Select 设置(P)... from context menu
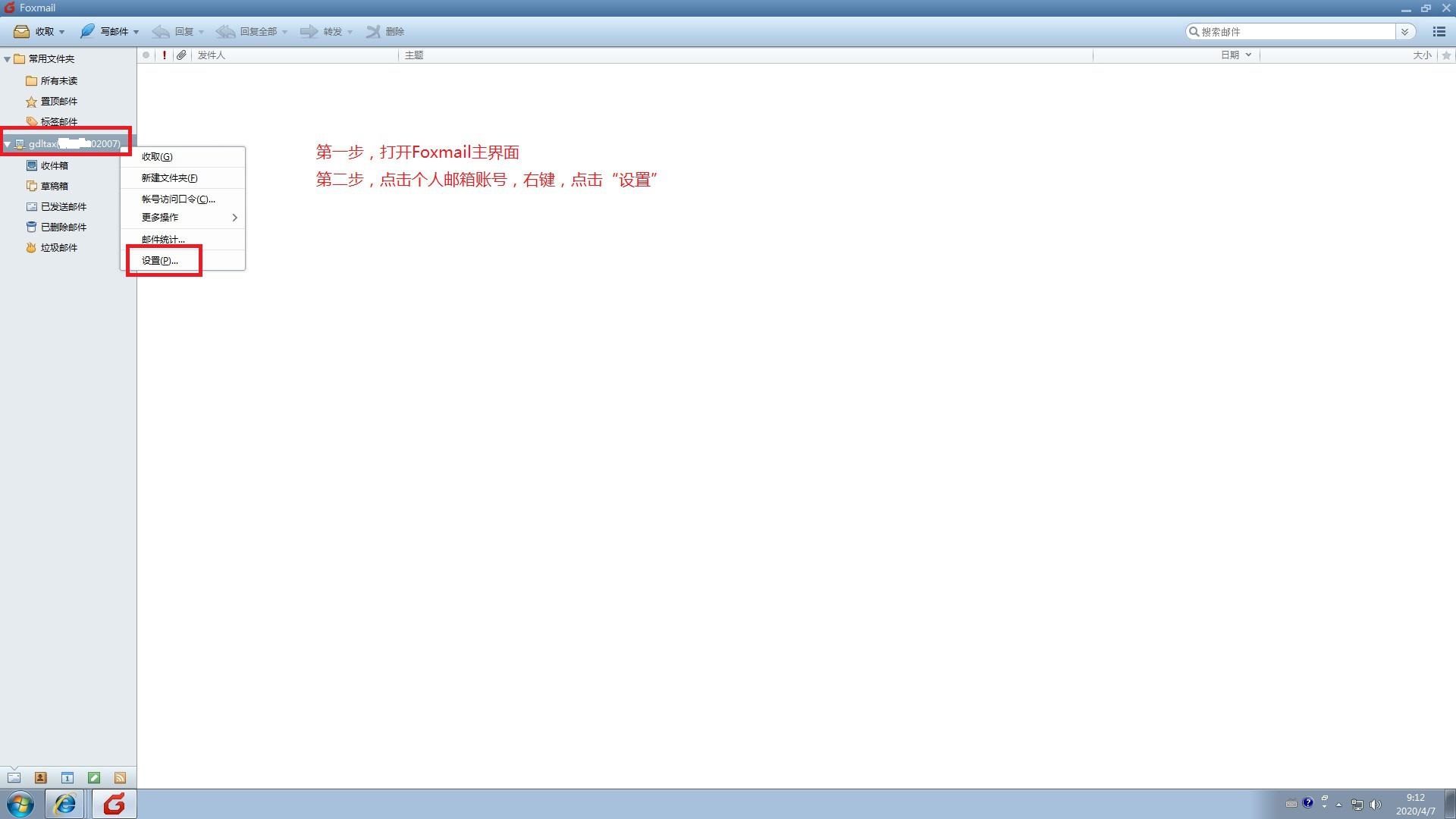Screen dimensions: 1456x819 (x=160, y=261)
